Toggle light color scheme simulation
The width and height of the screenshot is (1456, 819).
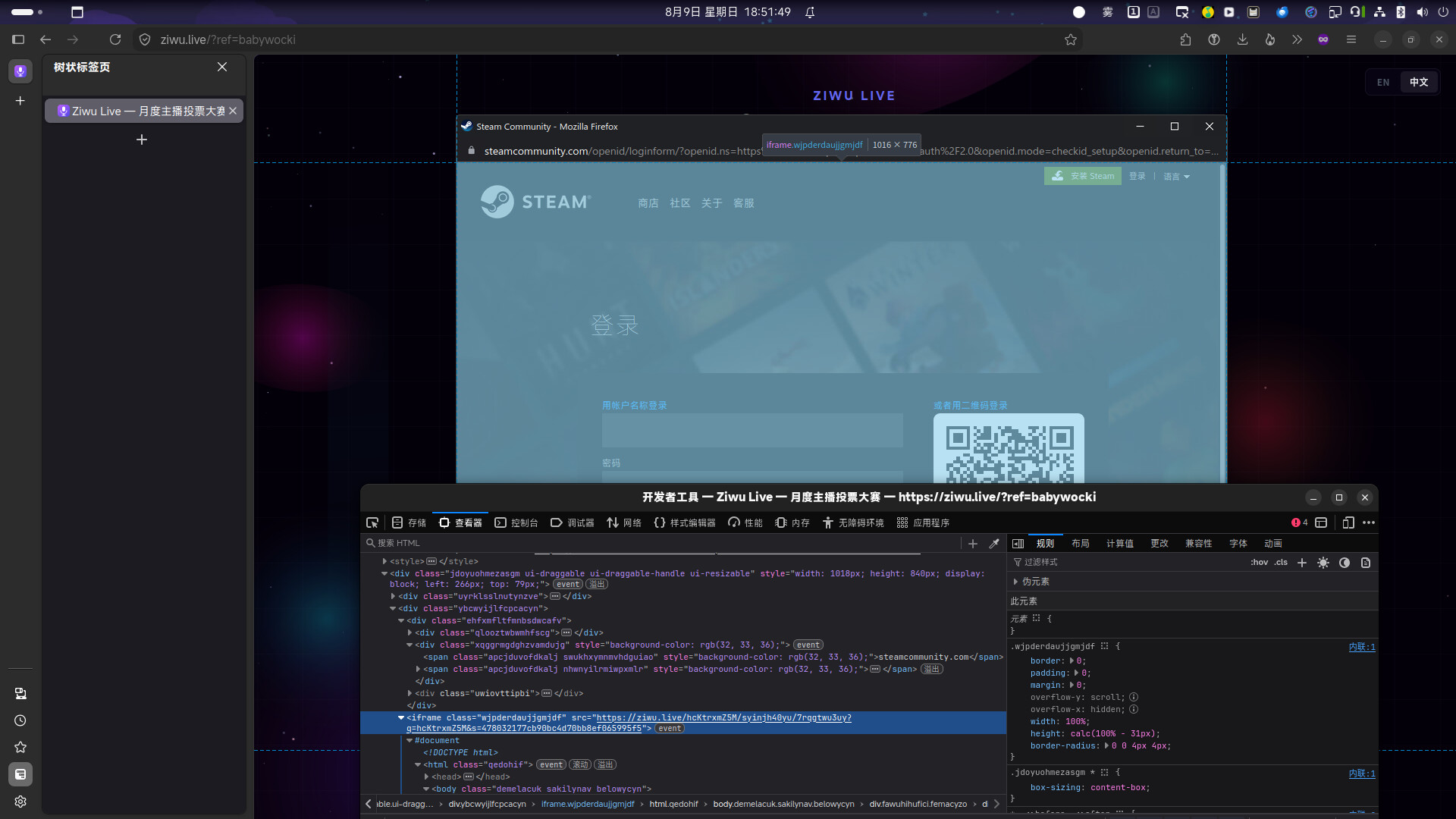(1323, 563)
